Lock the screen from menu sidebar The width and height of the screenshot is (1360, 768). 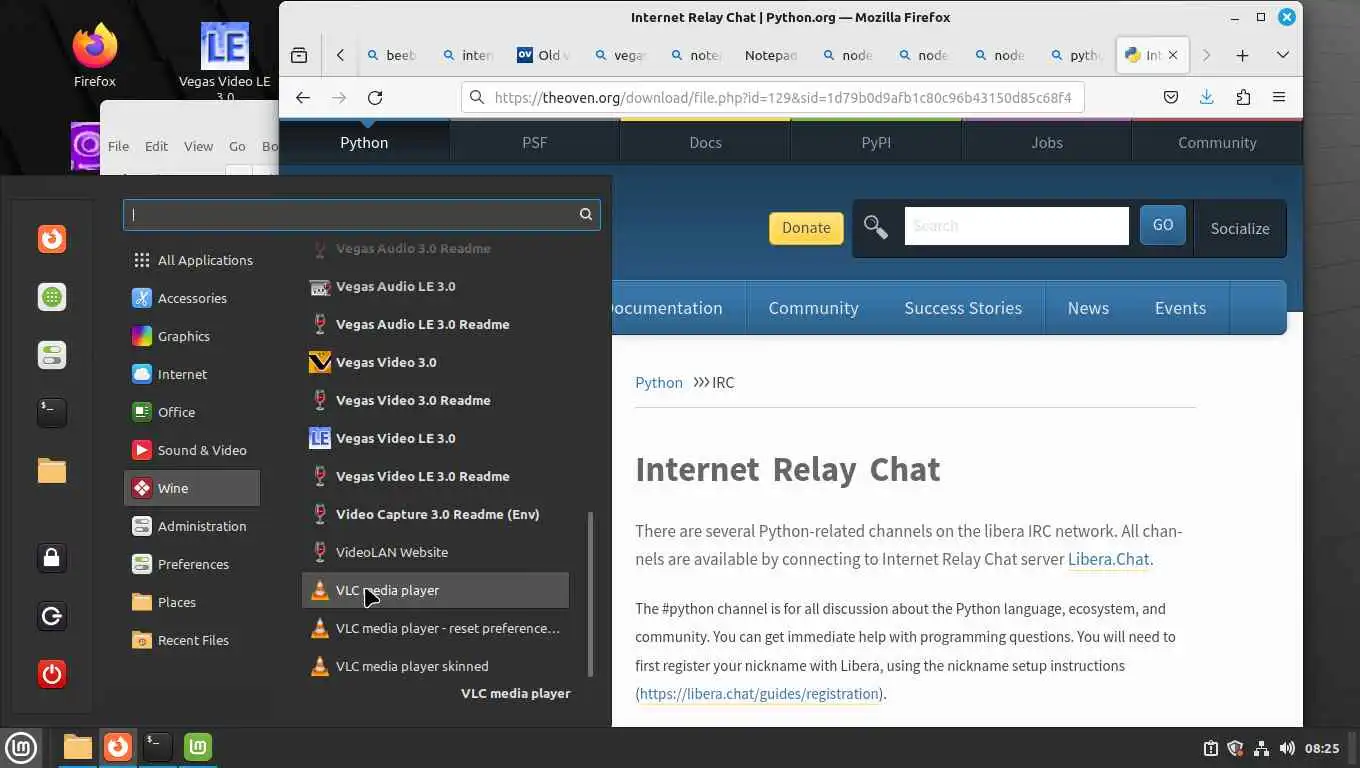point(52,558)
